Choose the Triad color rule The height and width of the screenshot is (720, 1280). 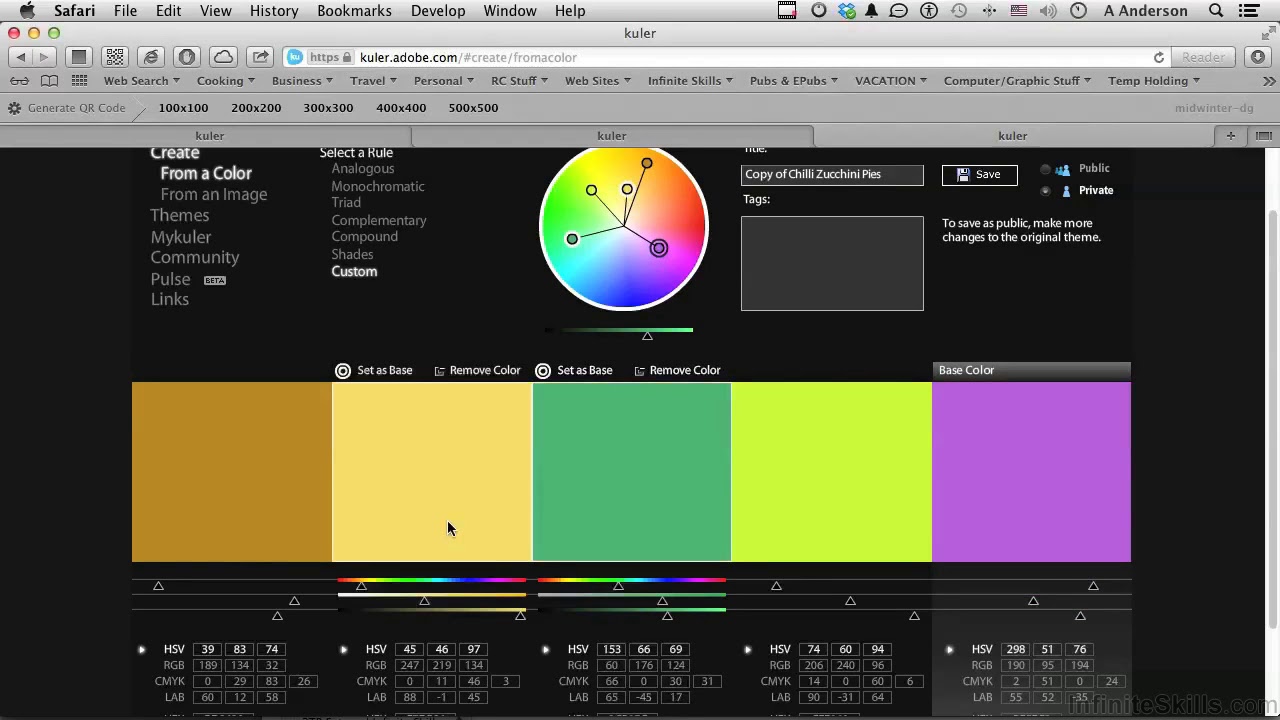coord(346,202)
